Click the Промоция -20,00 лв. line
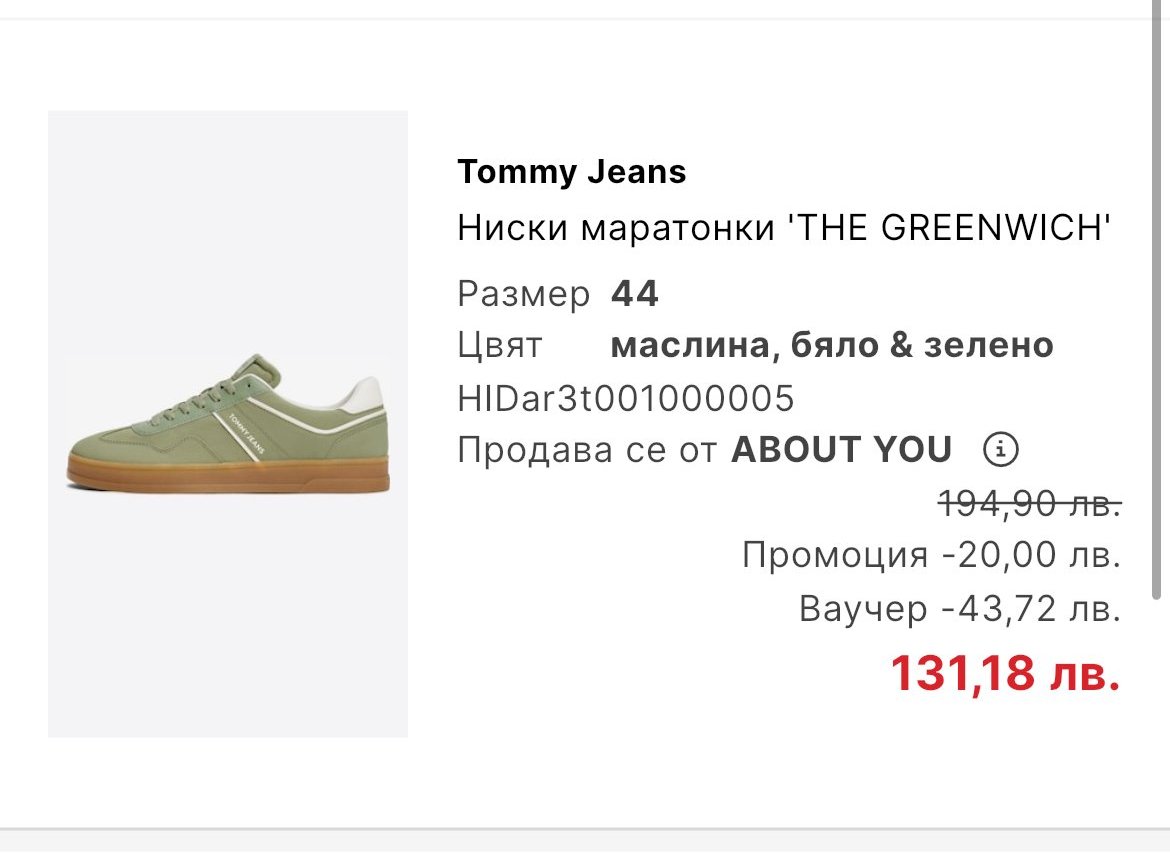Viewport: 1170px width, 857px height. [931, 553]
